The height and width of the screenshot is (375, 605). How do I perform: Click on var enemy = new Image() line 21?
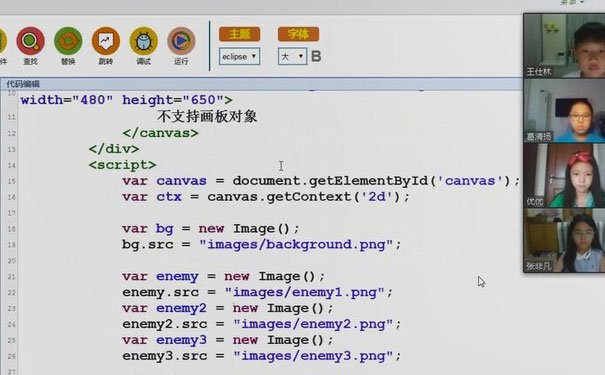pyautogui.click(x=224, y=277)
